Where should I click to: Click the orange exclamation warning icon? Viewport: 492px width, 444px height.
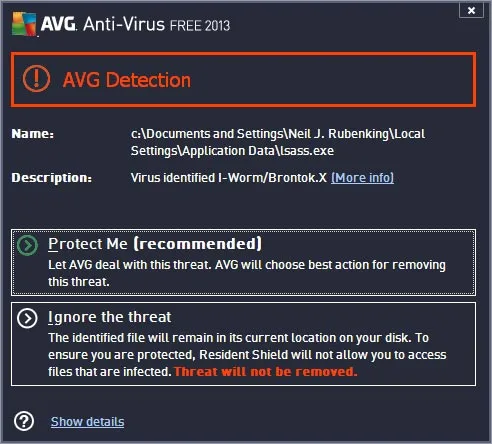[36, 79]
